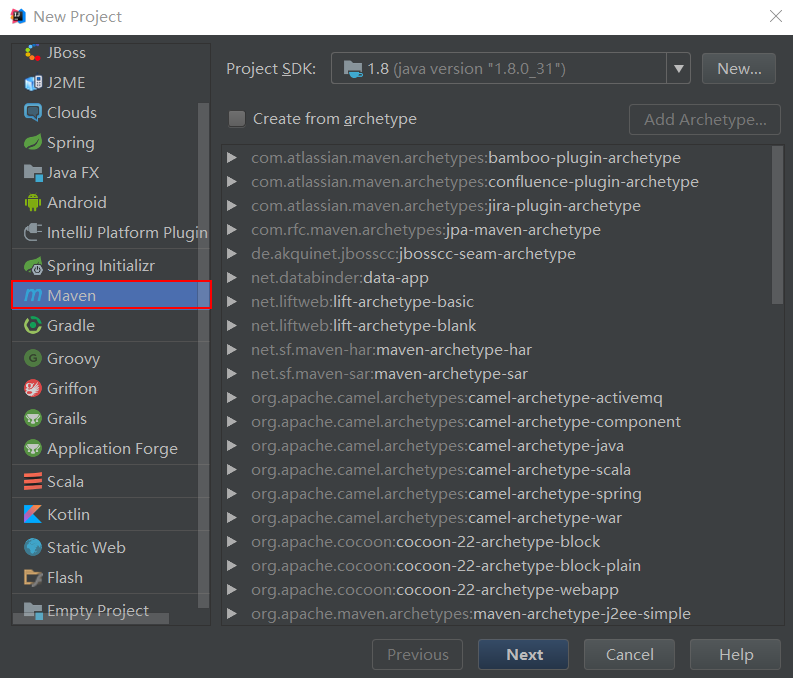This screenshot has width=793, height=678.
Task: Select the Maven m icon
Action: pos(33,295)
